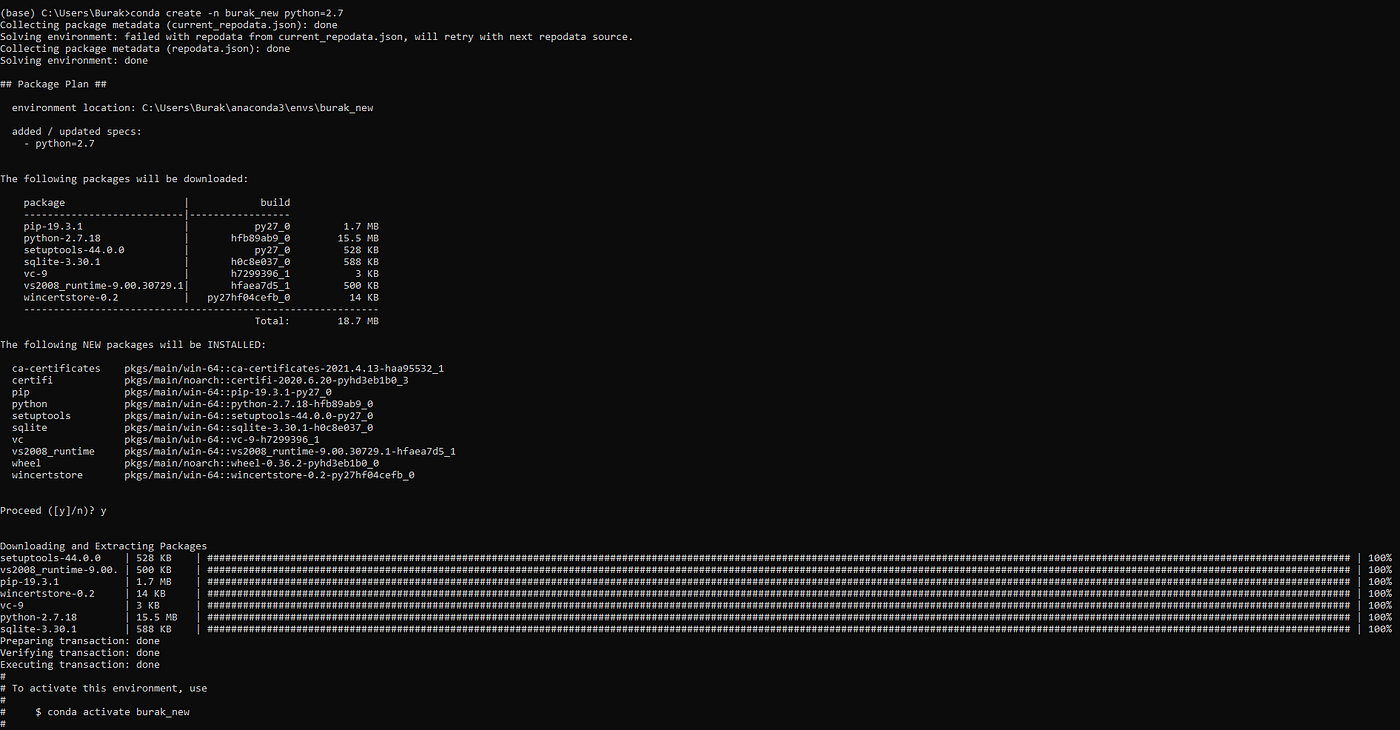Select the 'certifi-2020.6.20-pyhd3eb1b0_3' package path
This screenshot has width=1400, height=730.
(266, 381)
